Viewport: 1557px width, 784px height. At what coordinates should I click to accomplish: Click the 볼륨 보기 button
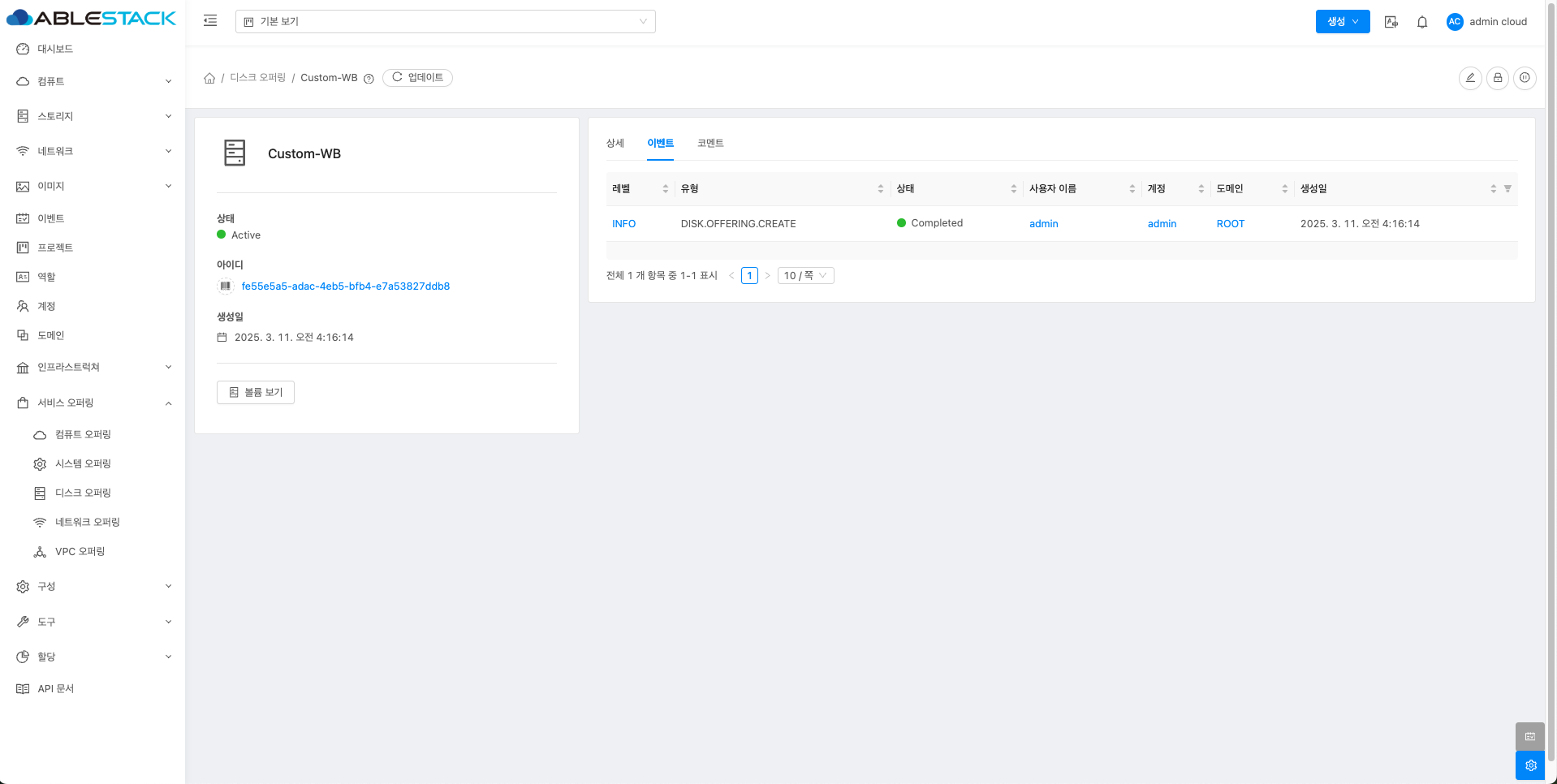(256, 393)
